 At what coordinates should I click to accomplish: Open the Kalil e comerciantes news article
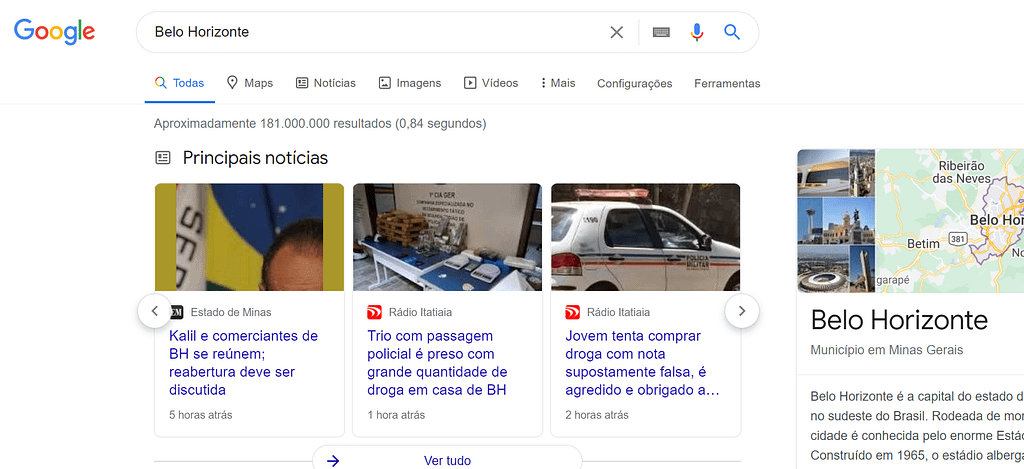pyautogui.click(x=244, y=362)
